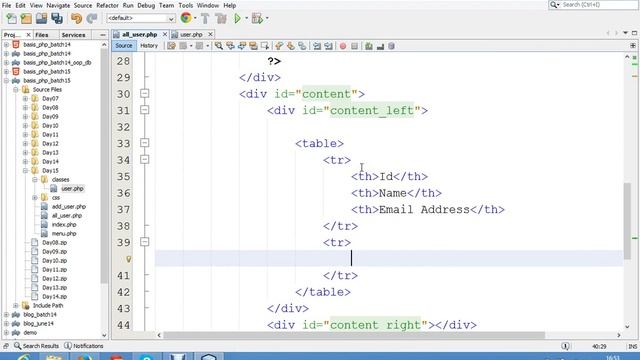Open the Chrome browser dropdown arrow

pyautogui.click(x=195, y=18)
